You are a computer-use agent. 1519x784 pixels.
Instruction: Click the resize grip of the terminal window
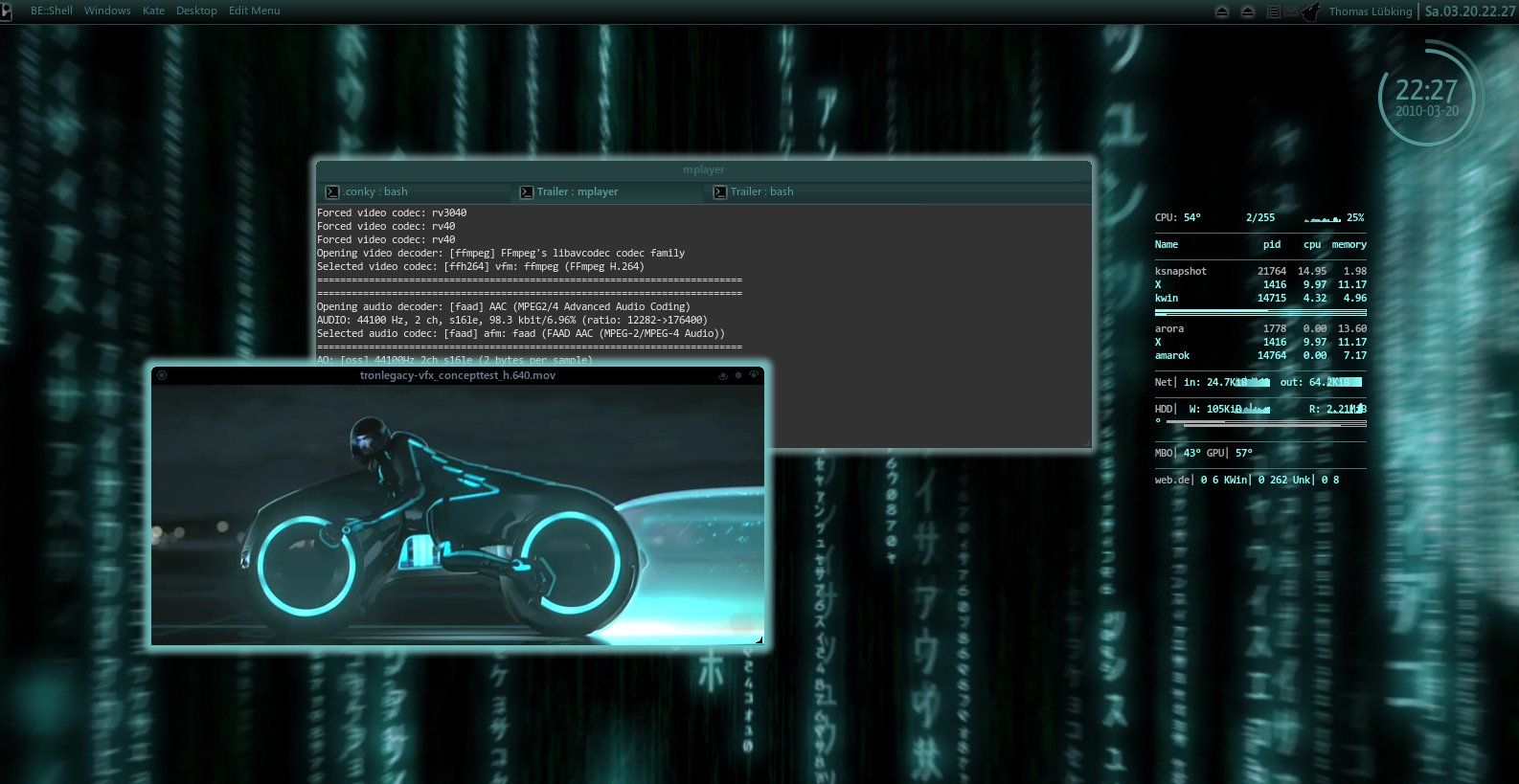click(1086, 442)
